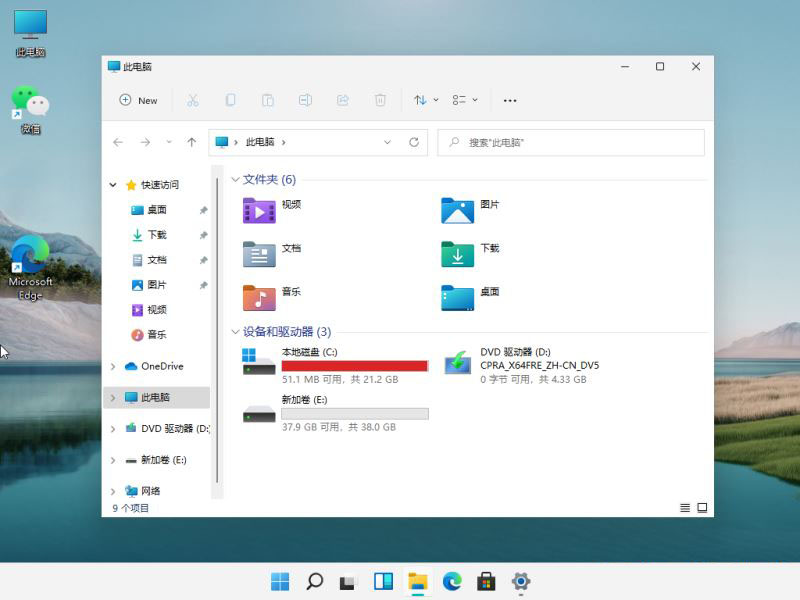Open the See more menu (ellipsis)
The image size is (800, 600).
pyautogui.click(x=510, y=100)
